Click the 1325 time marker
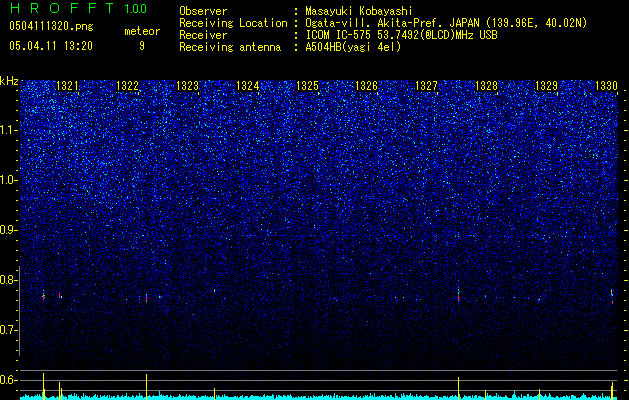Image resolution: width=629 pixels, height=400 pixels. [x=307, y=86]
